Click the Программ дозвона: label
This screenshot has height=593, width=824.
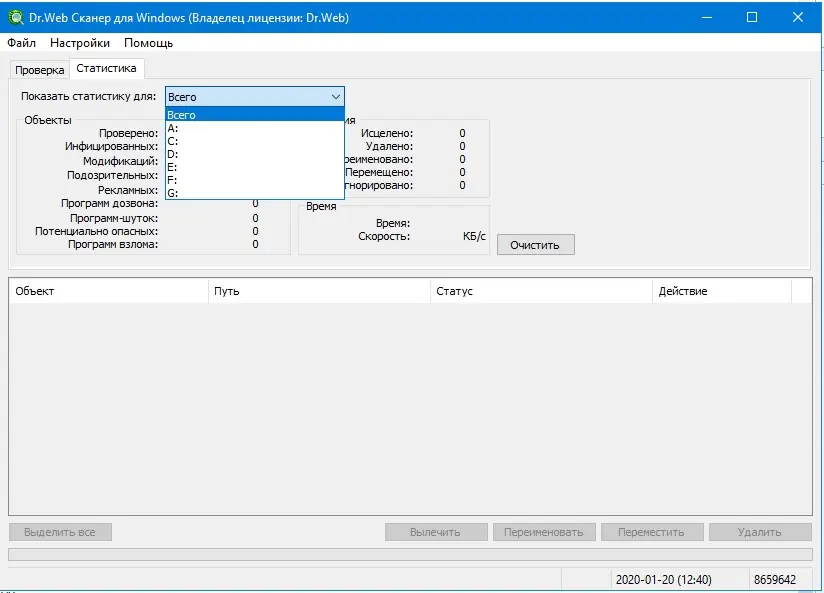coord(109,203)
